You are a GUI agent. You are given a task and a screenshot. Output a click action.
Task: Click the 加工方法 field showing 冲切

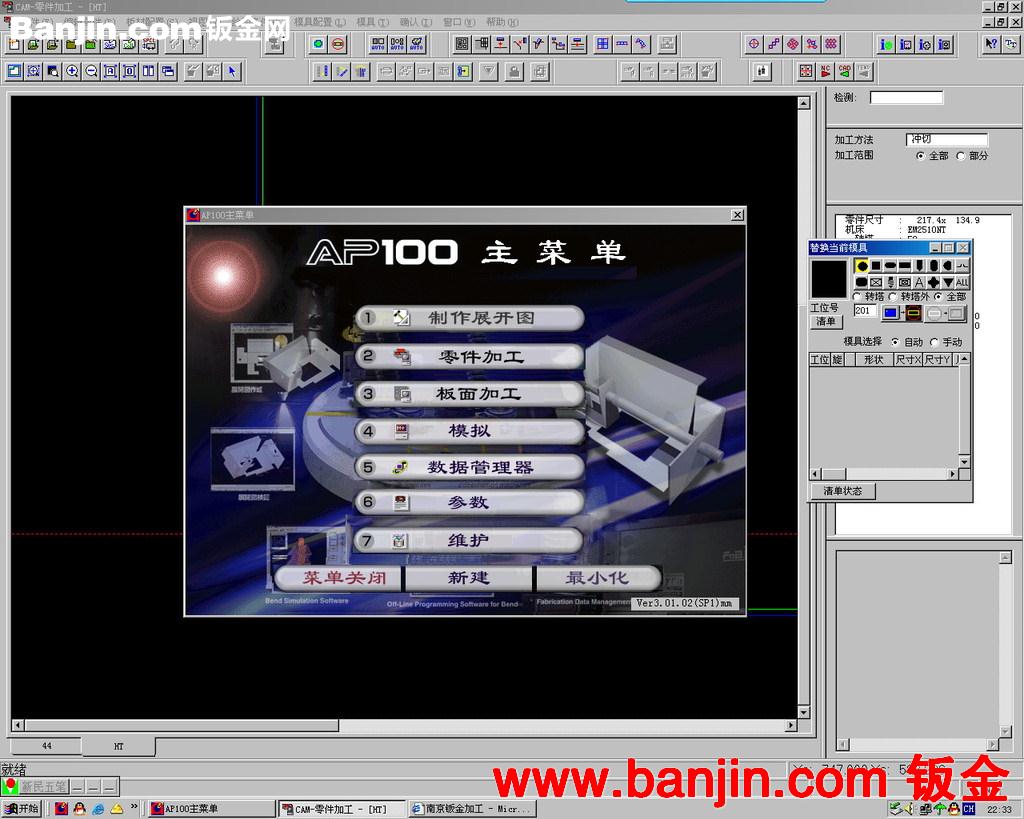tap(947, 139)
